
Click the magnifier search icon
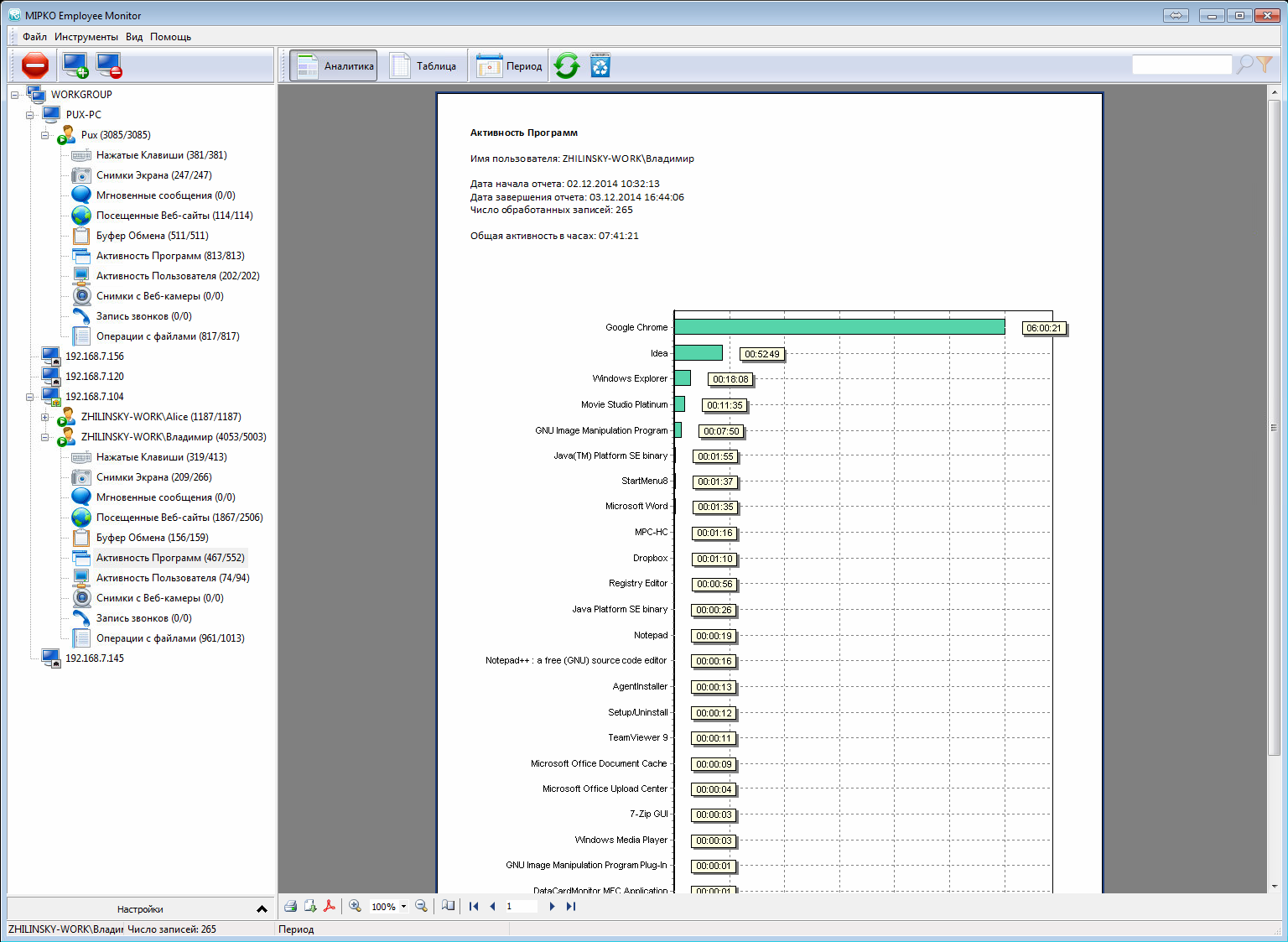pos(1245,65)
